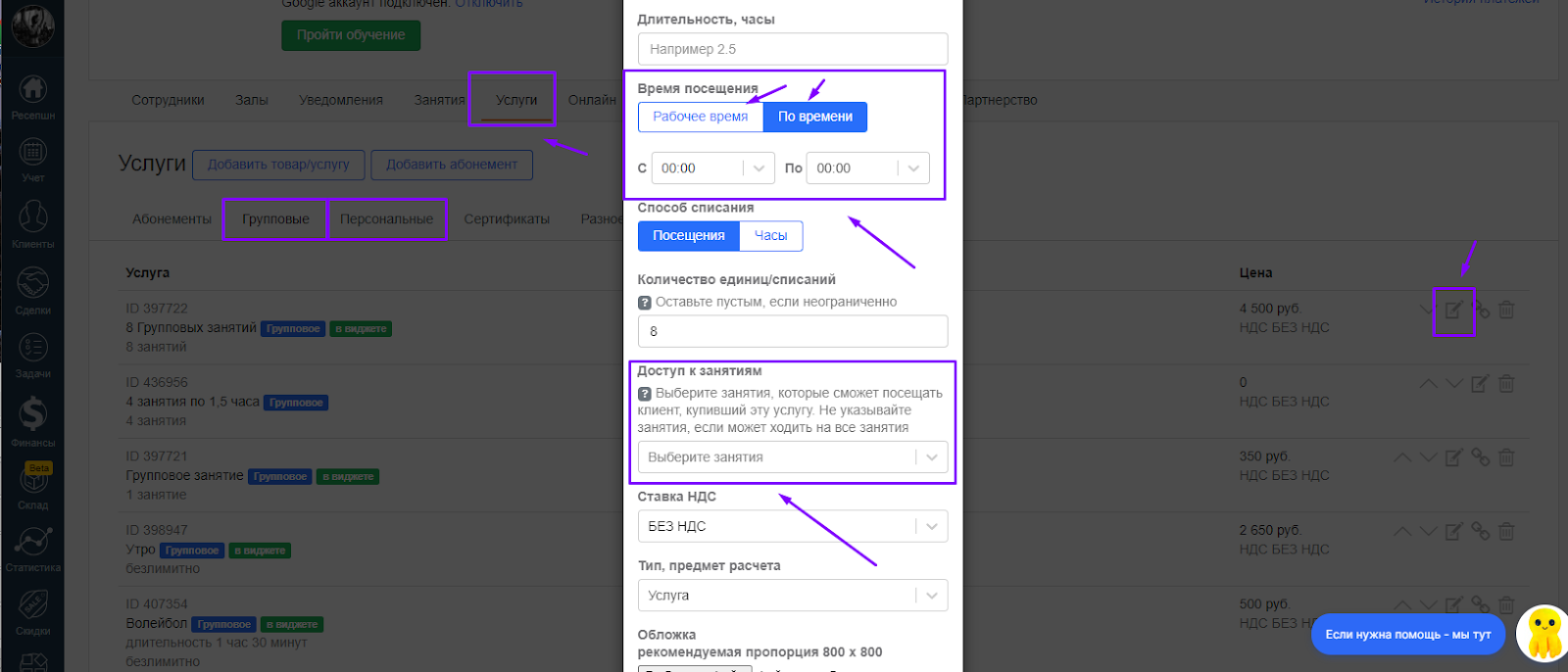This screenshot has height=672, width=1568.
Task: Move the 350 руб. service up
Action: [x=1402, y=457]
